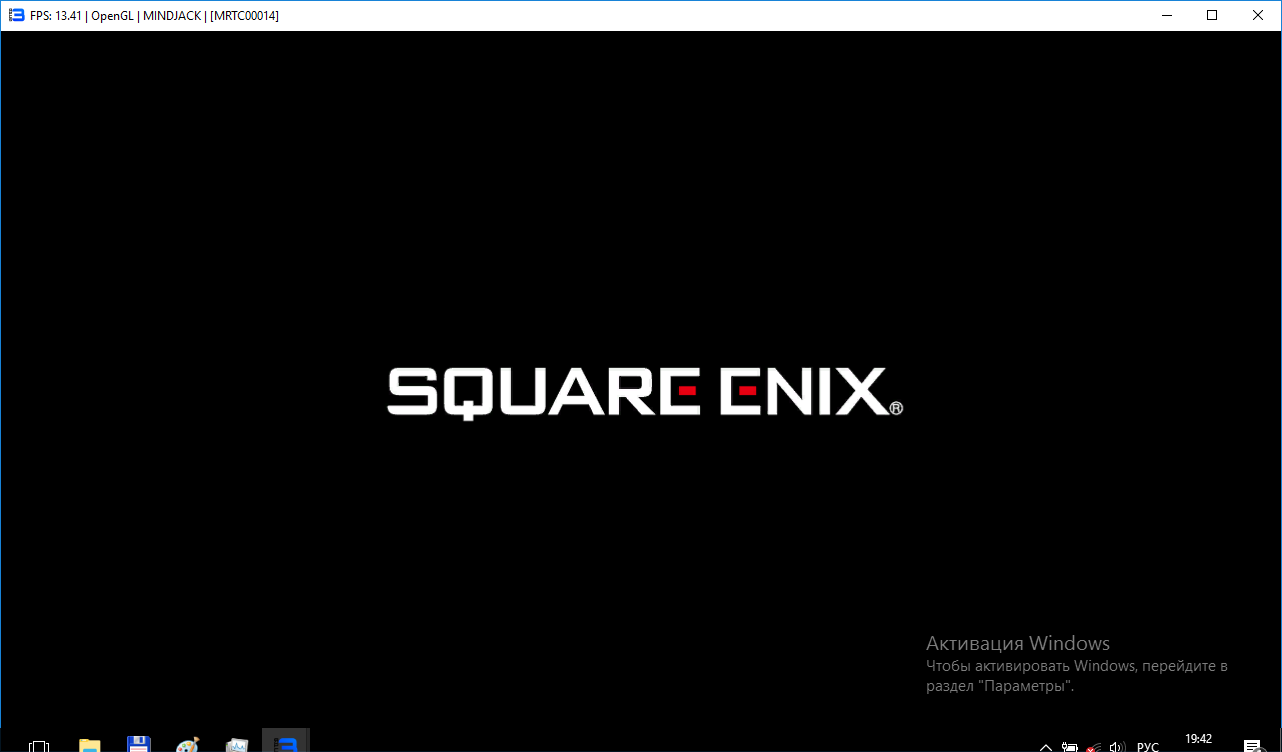Click the floppy disk icon in the taskbar
The width and height of the screenshot is (1282, 752).
coord(139,745)
